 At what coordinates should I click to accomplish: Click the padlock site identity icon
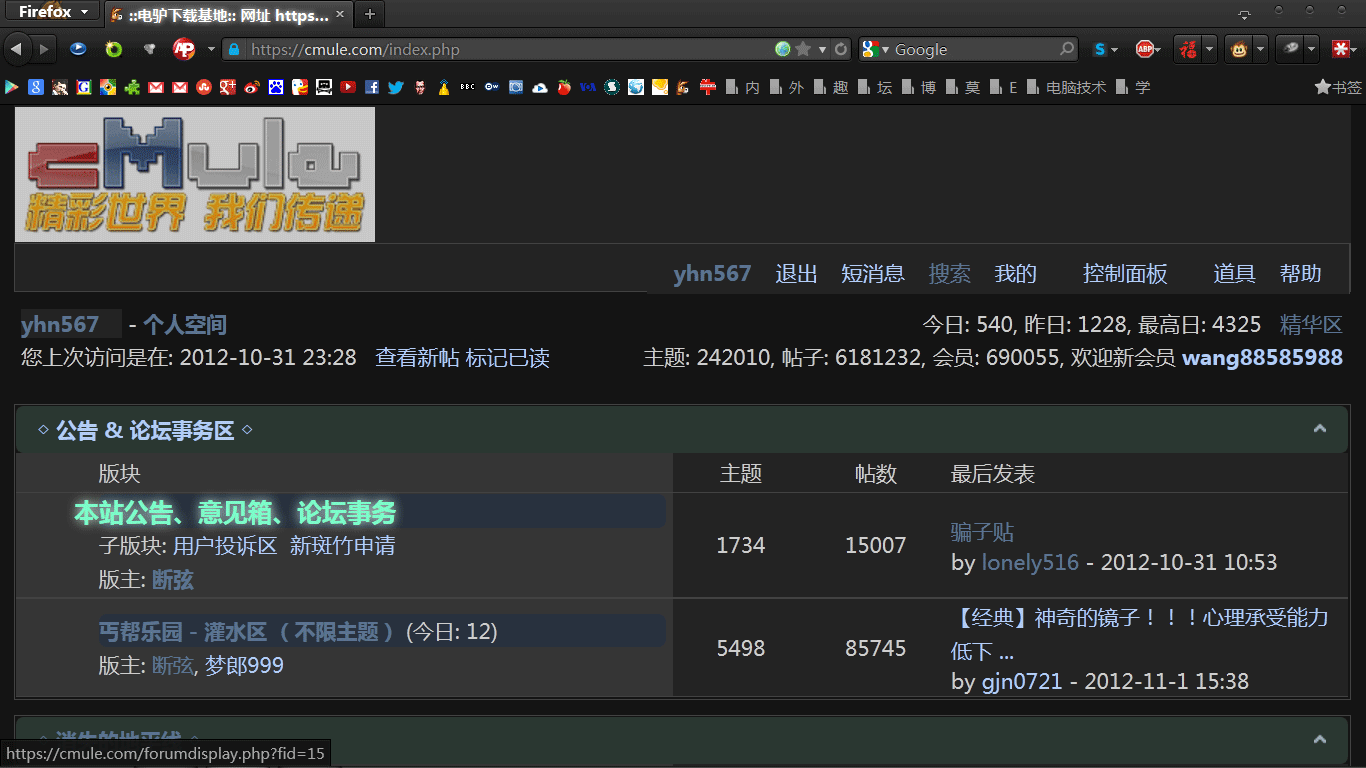click(234, 49)
